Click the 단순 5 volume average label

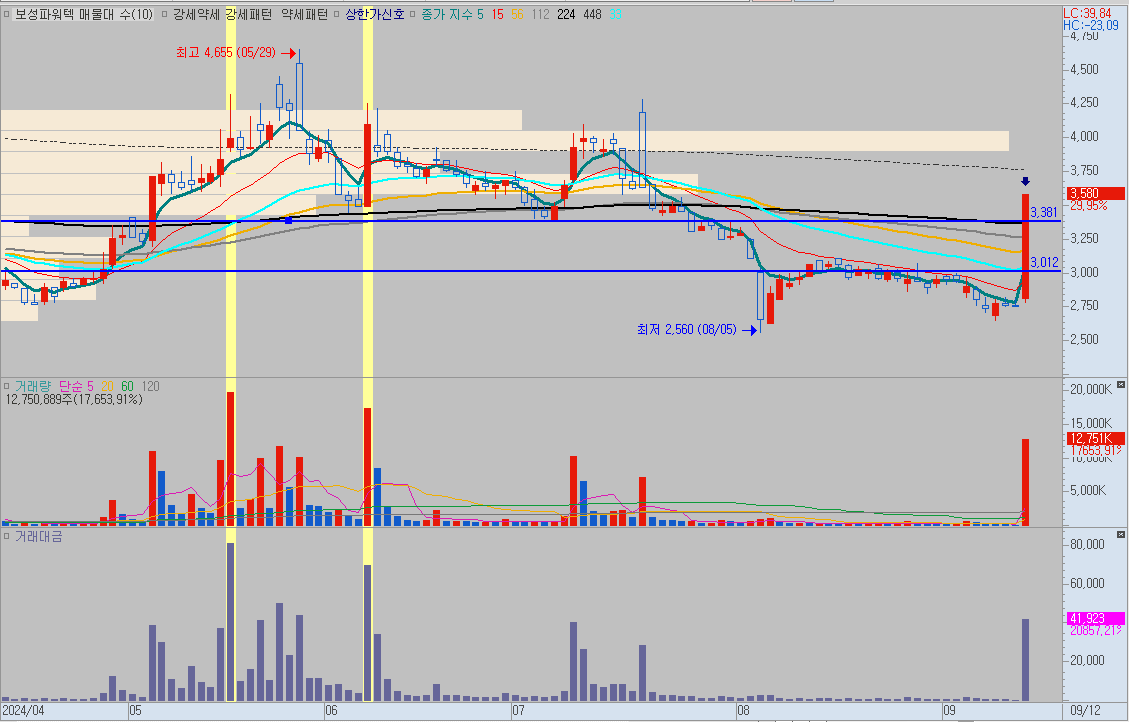point(76,387)
